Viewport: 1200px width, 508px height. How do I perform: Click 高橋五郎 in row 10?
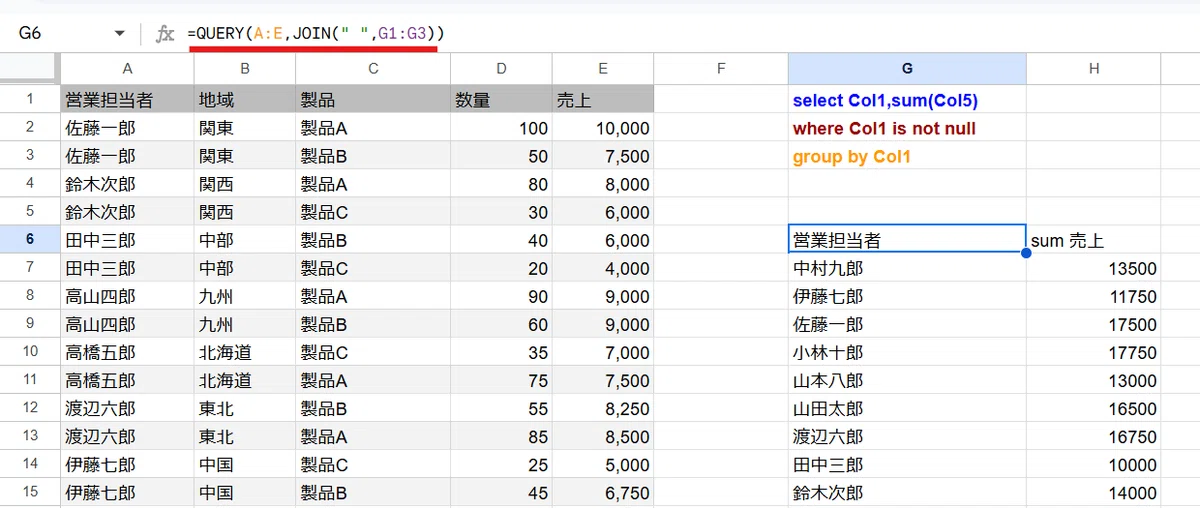(x=127, y=352)
